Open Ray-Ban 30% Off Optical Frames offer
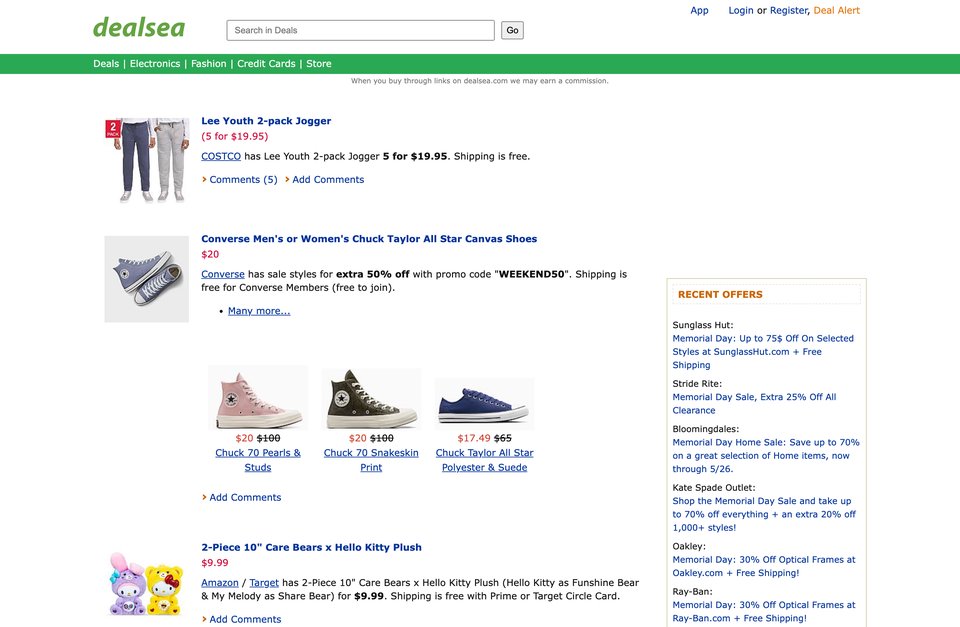This screenshot has height=627, width=960. pos(764,612)
